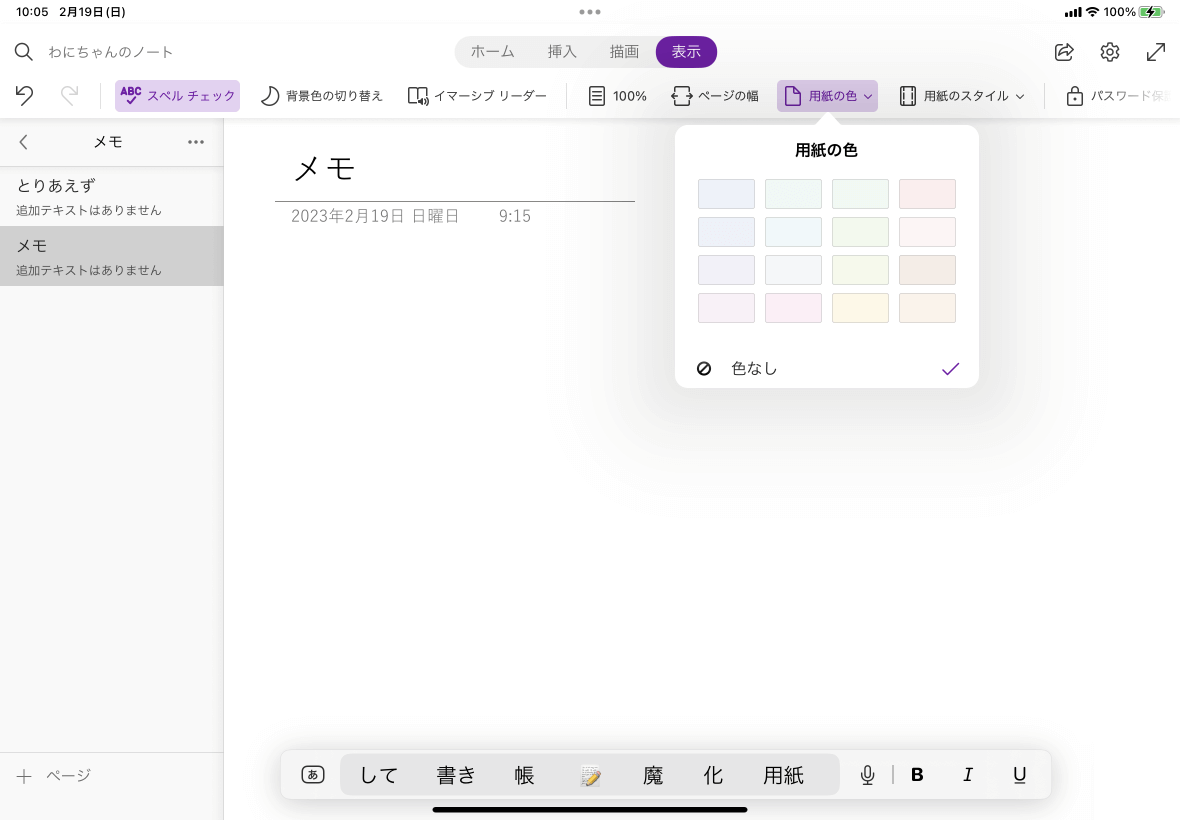Choose second row cyan paper color
The image size is (1180, 820).
[793, 232]
